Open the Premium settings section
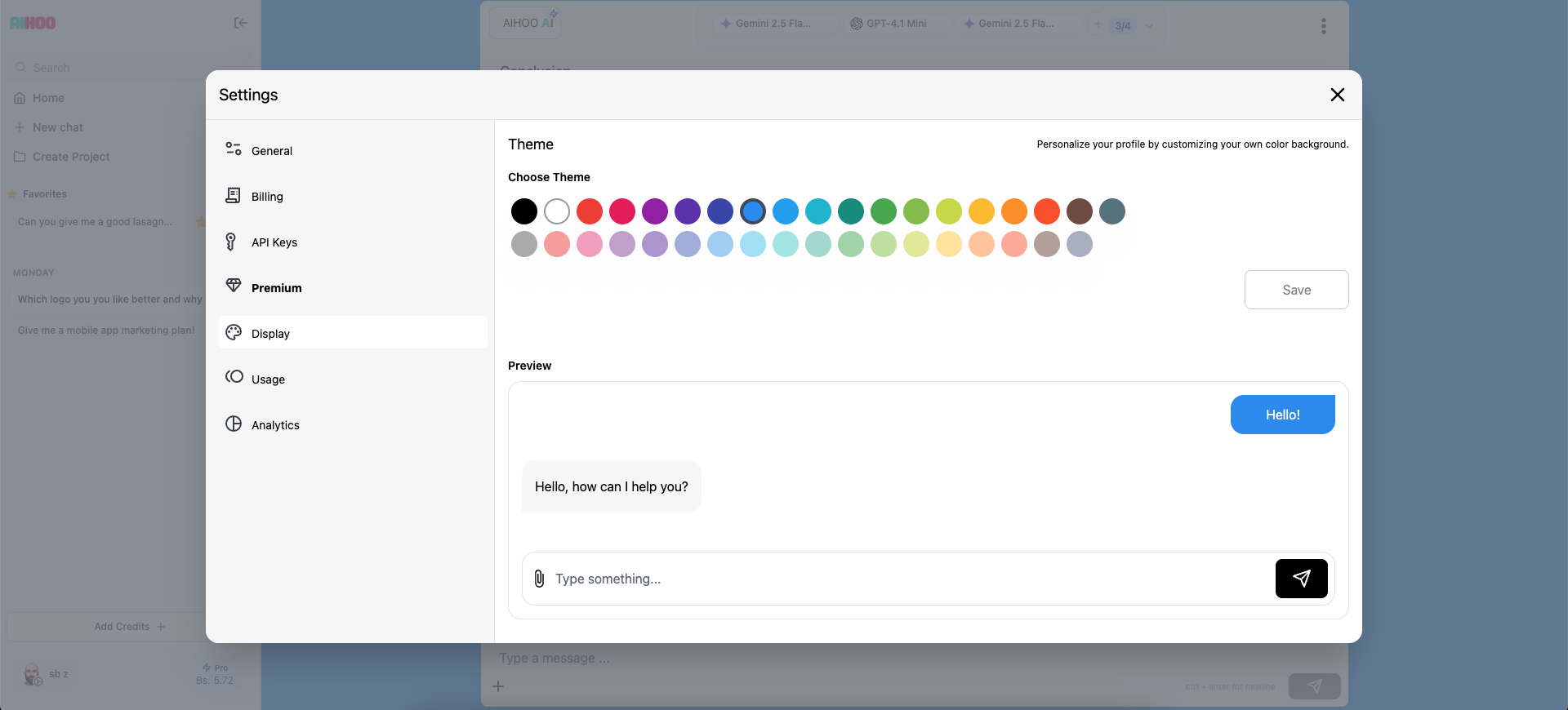This screenshot has height=710, width=1568. click(x=276, y=288)
